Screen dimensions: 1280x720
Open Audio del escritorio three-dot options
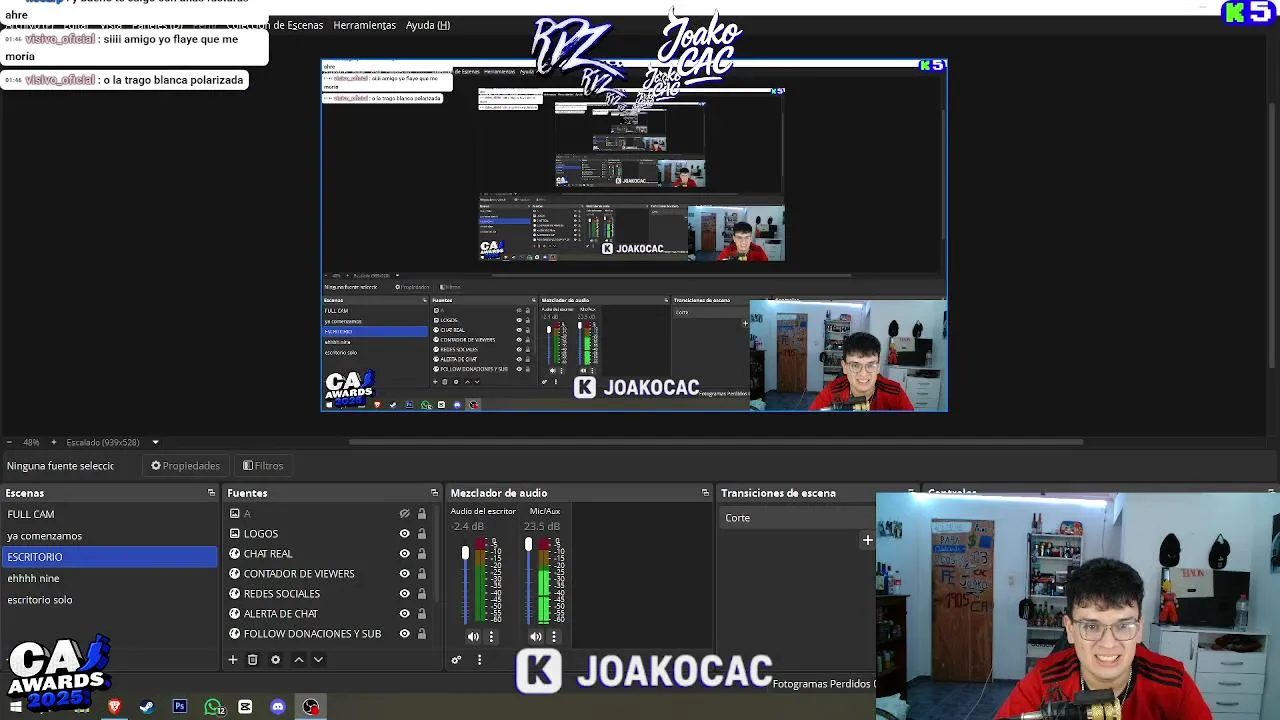(491, 637)
